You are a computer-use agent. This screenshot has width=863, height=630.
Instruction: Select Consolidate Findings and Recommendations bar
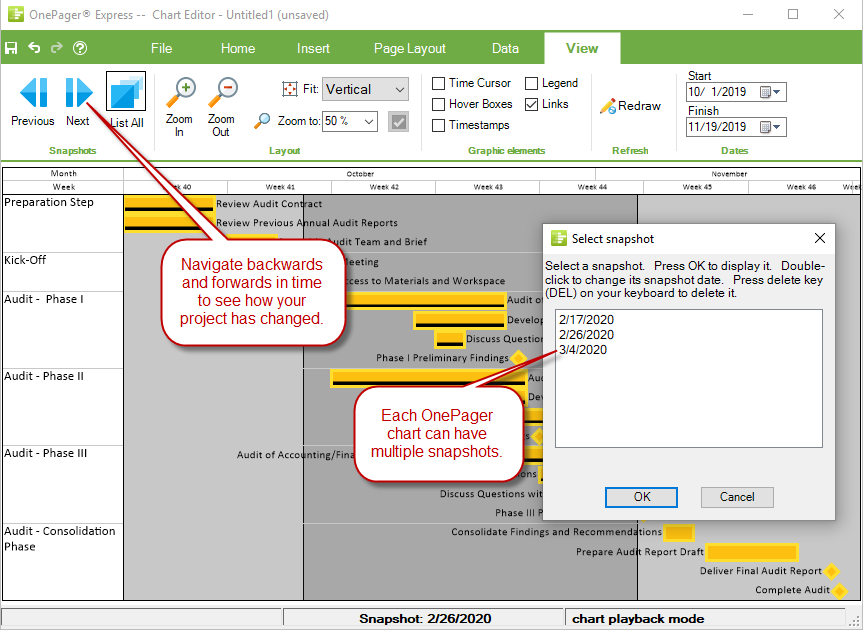[679, 533]
